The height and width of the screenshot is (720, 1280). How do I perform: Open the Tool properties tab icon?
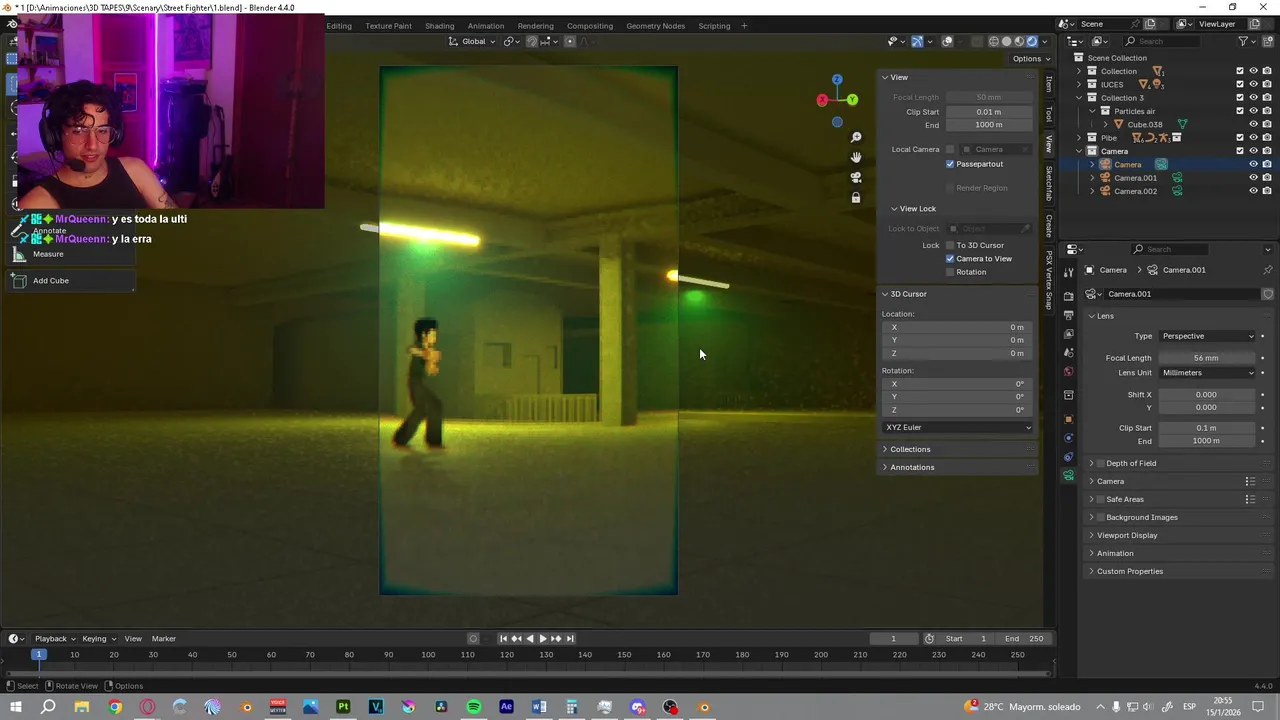tap(1068, 272)
